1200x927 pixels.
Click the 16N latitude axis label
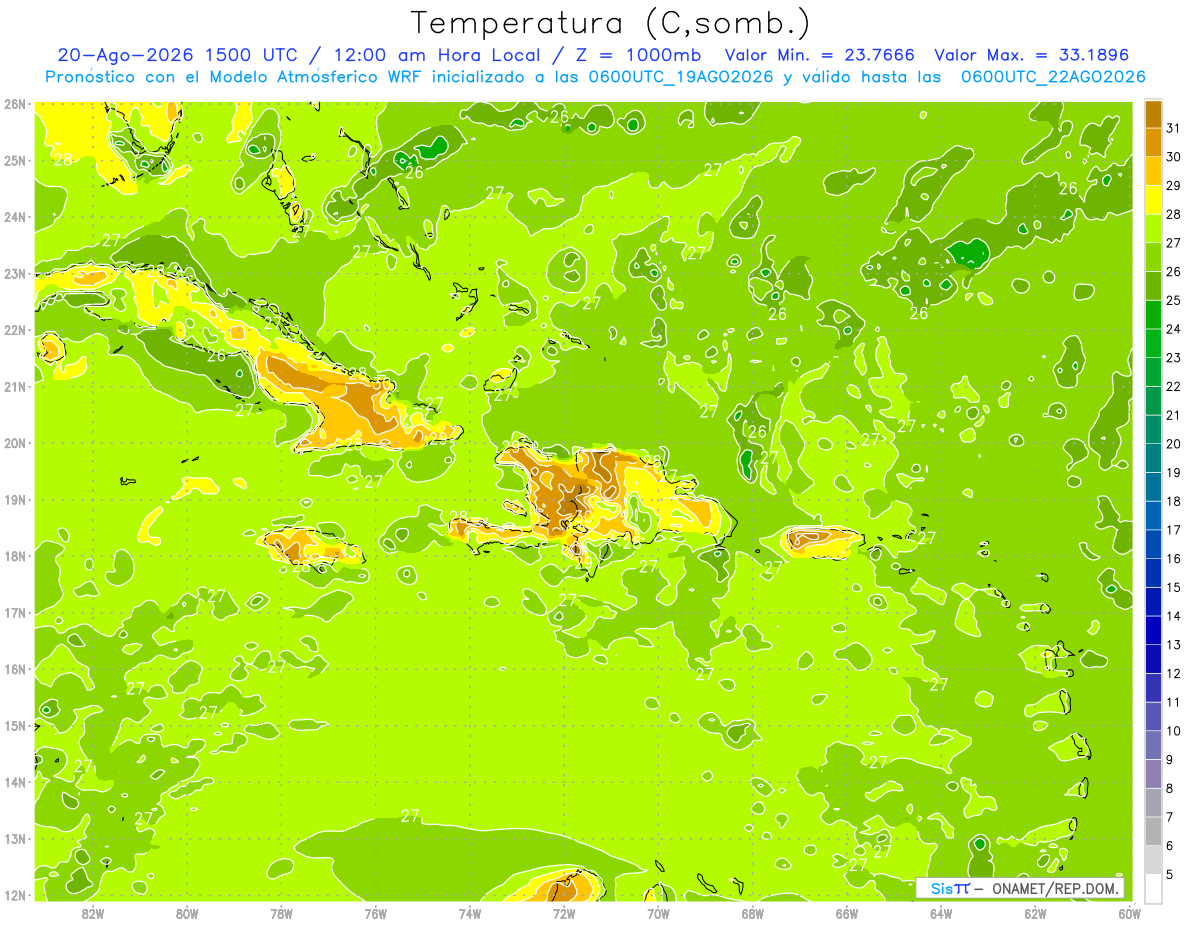click(x=14, y=669)
